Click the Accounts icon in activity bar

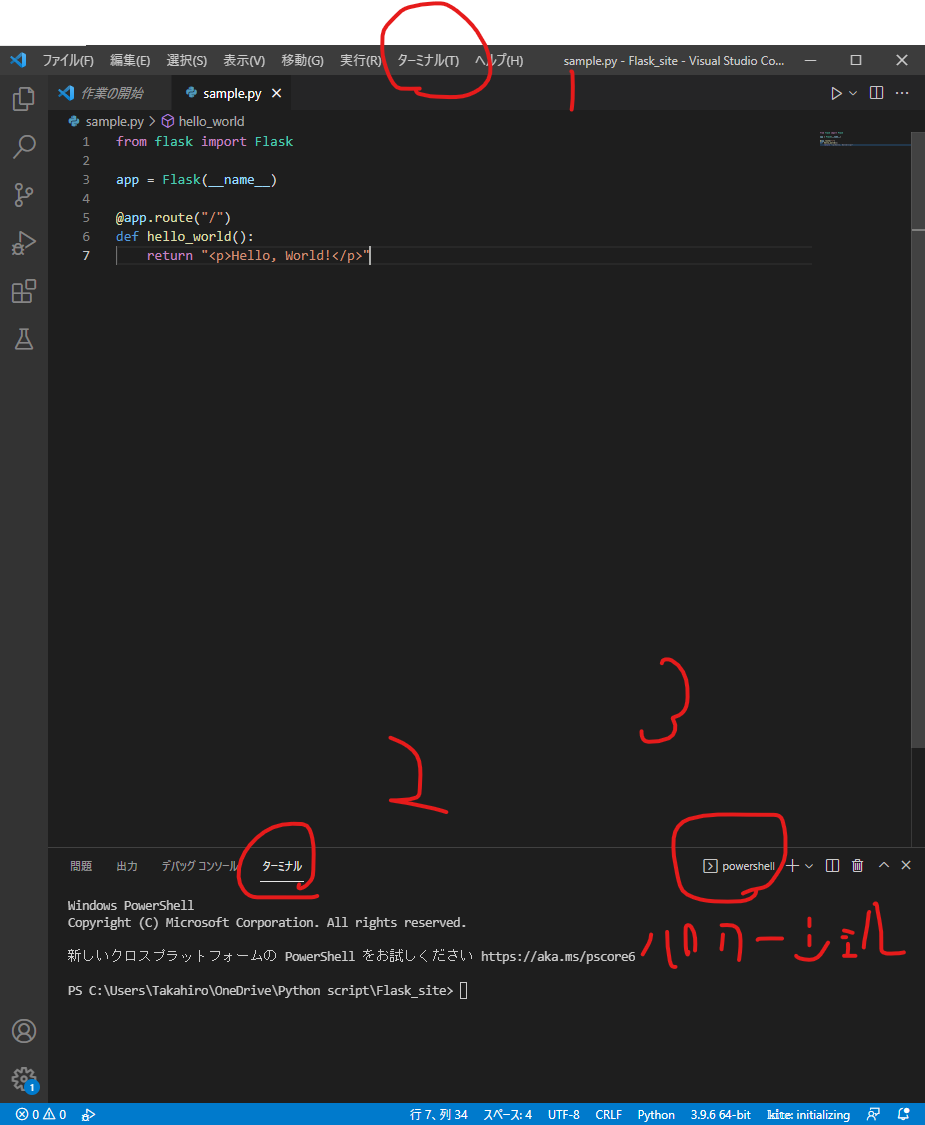pos(23,1031)
